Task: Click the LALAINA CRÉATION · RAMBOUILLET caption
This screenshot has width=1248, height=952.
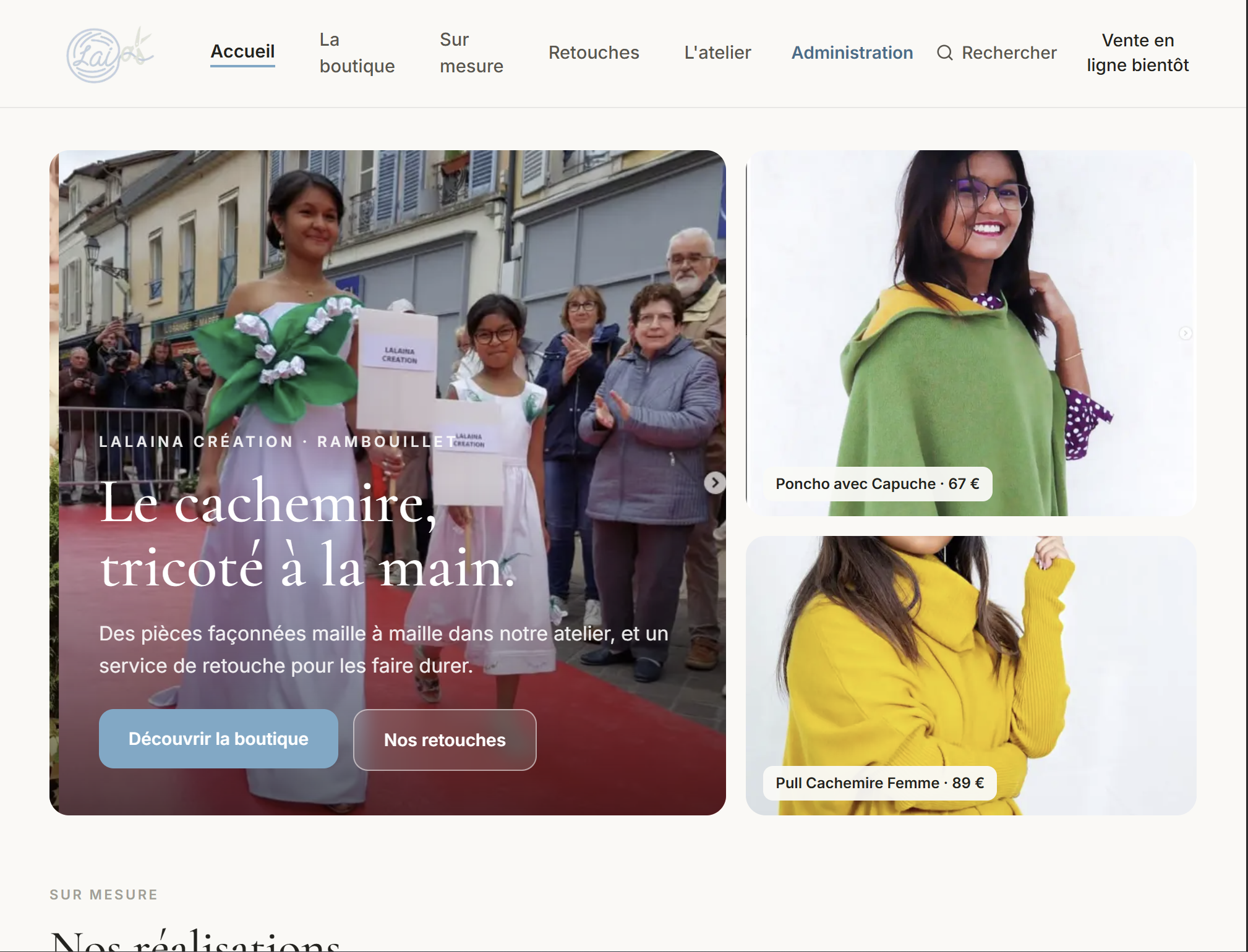Action: tap(278, 442)
